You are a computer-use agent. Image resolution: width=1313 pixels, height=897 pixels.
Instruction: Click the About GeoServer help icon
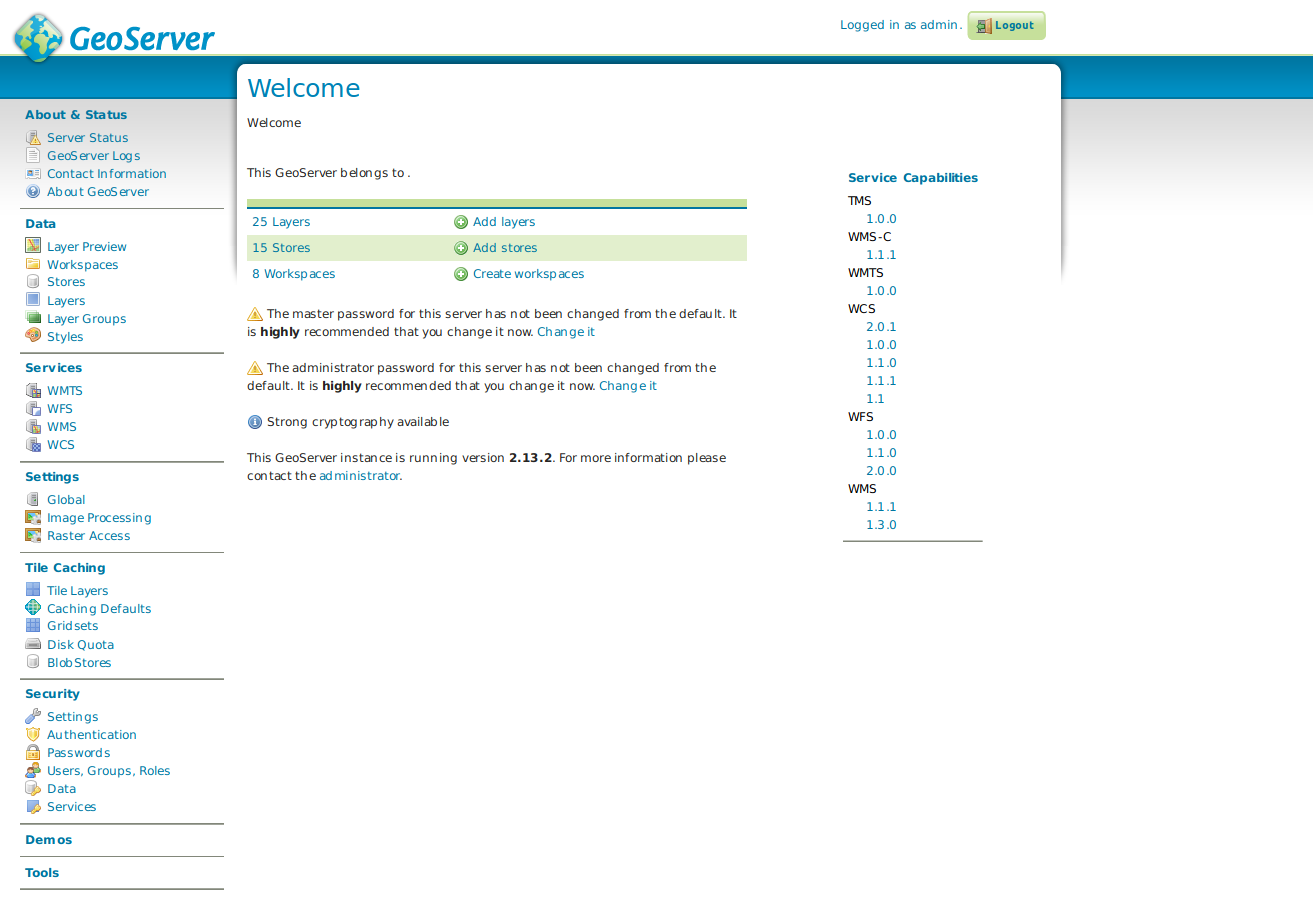coord(33,192)
